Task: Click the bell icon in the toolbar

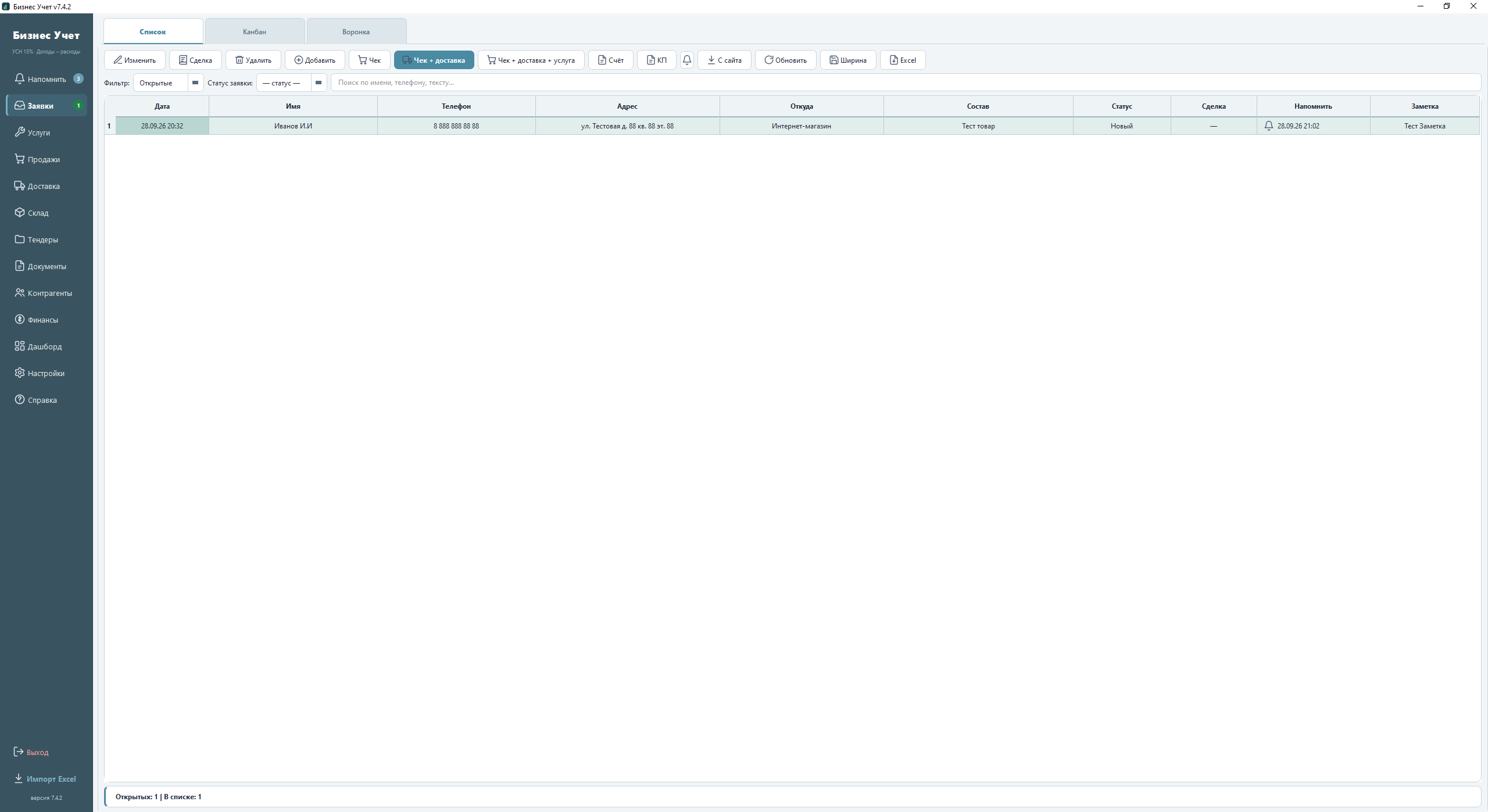Action: tap(686, 60)
